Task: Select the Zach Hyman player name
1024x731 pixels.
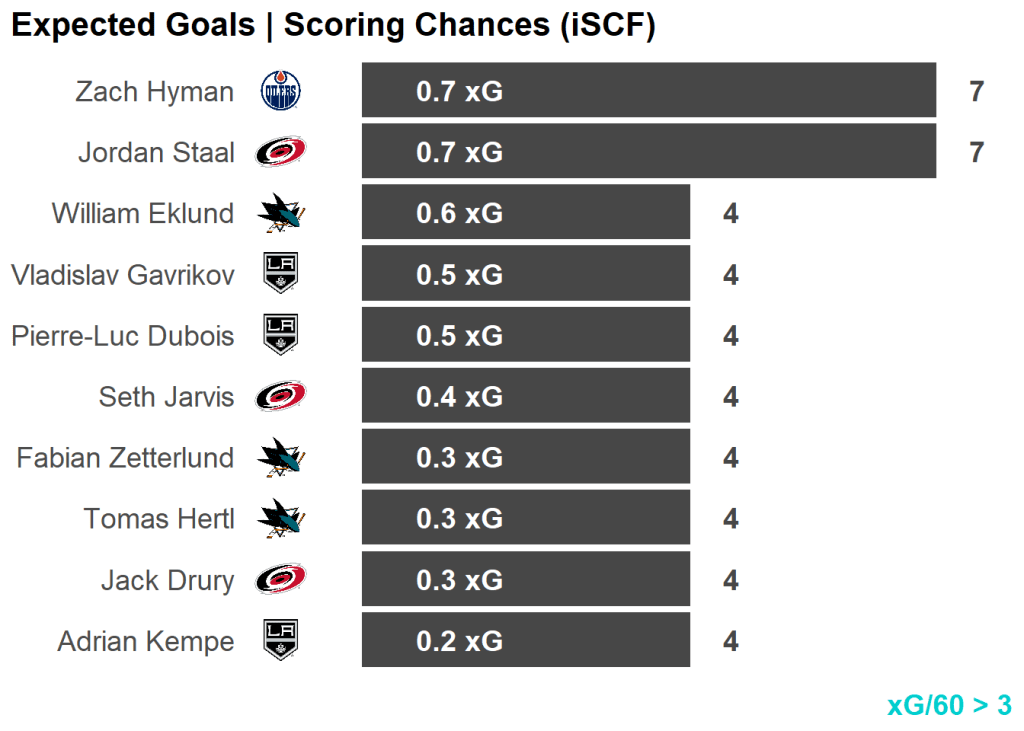Action: 154,92
